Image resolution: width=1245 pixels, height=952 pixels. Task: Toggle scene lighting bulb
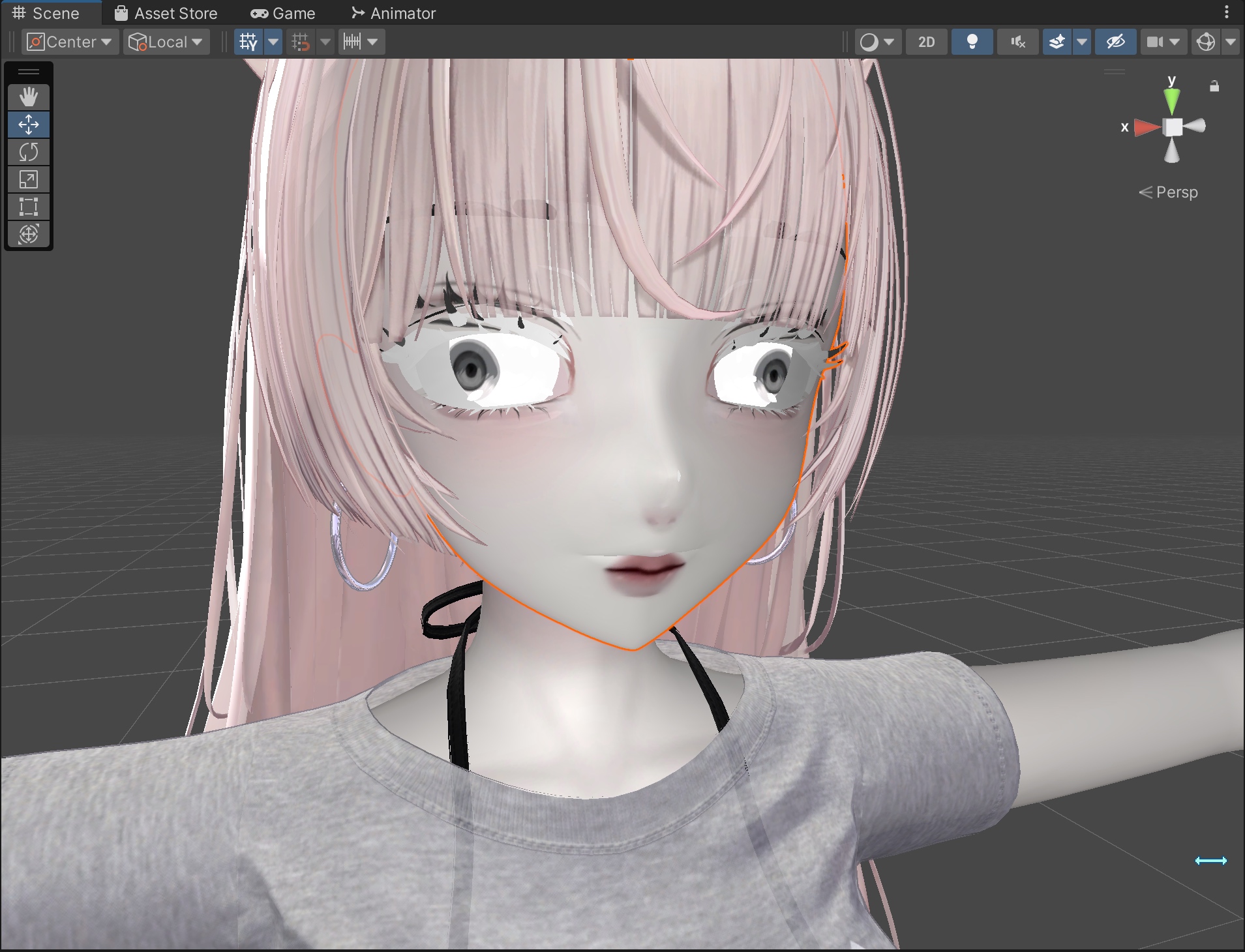tap(972, 42)
